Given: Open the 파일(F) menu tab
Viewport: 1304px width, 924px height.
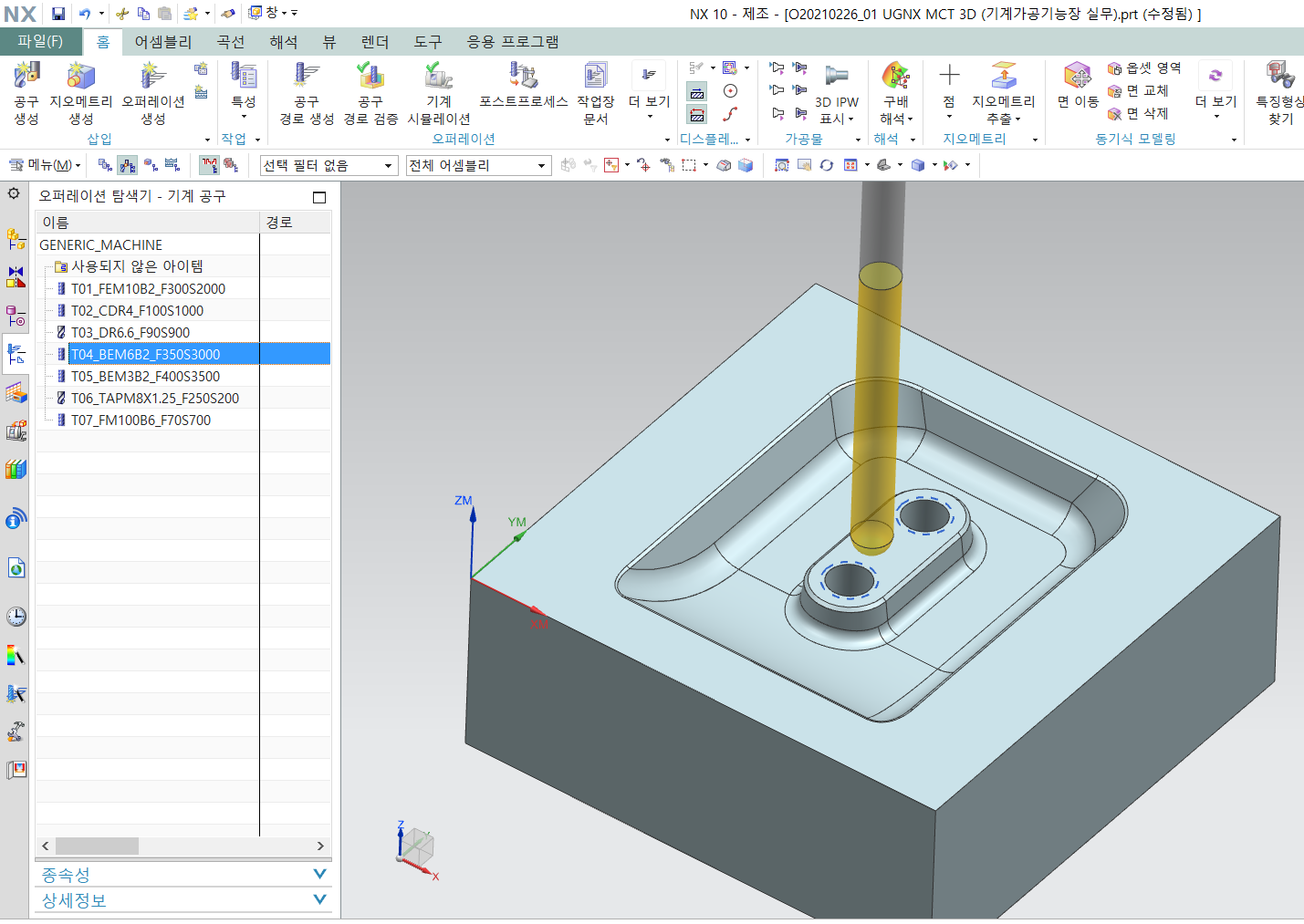Looking at the screenshot, I should point(40,42).
